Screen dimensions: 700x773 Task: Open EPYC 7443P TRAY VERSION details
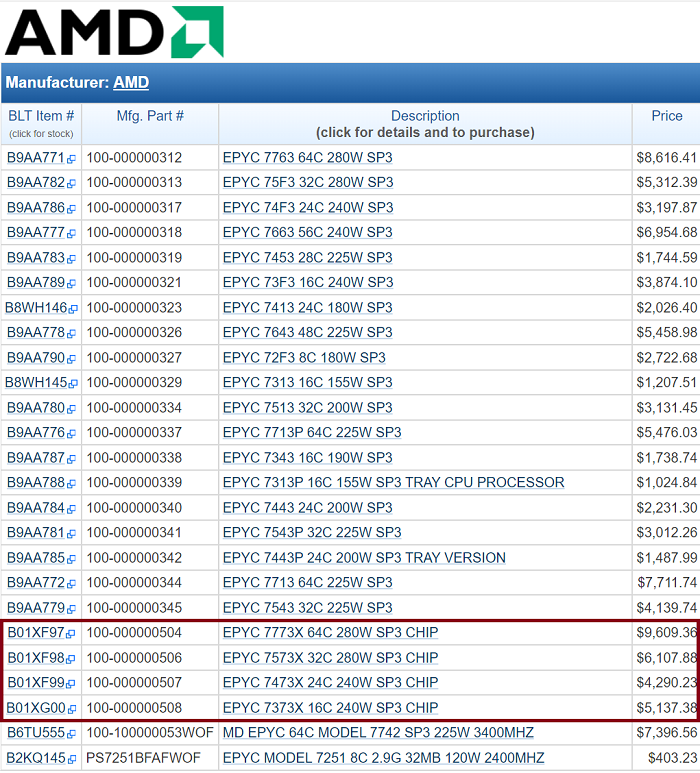tap(364, 558)
